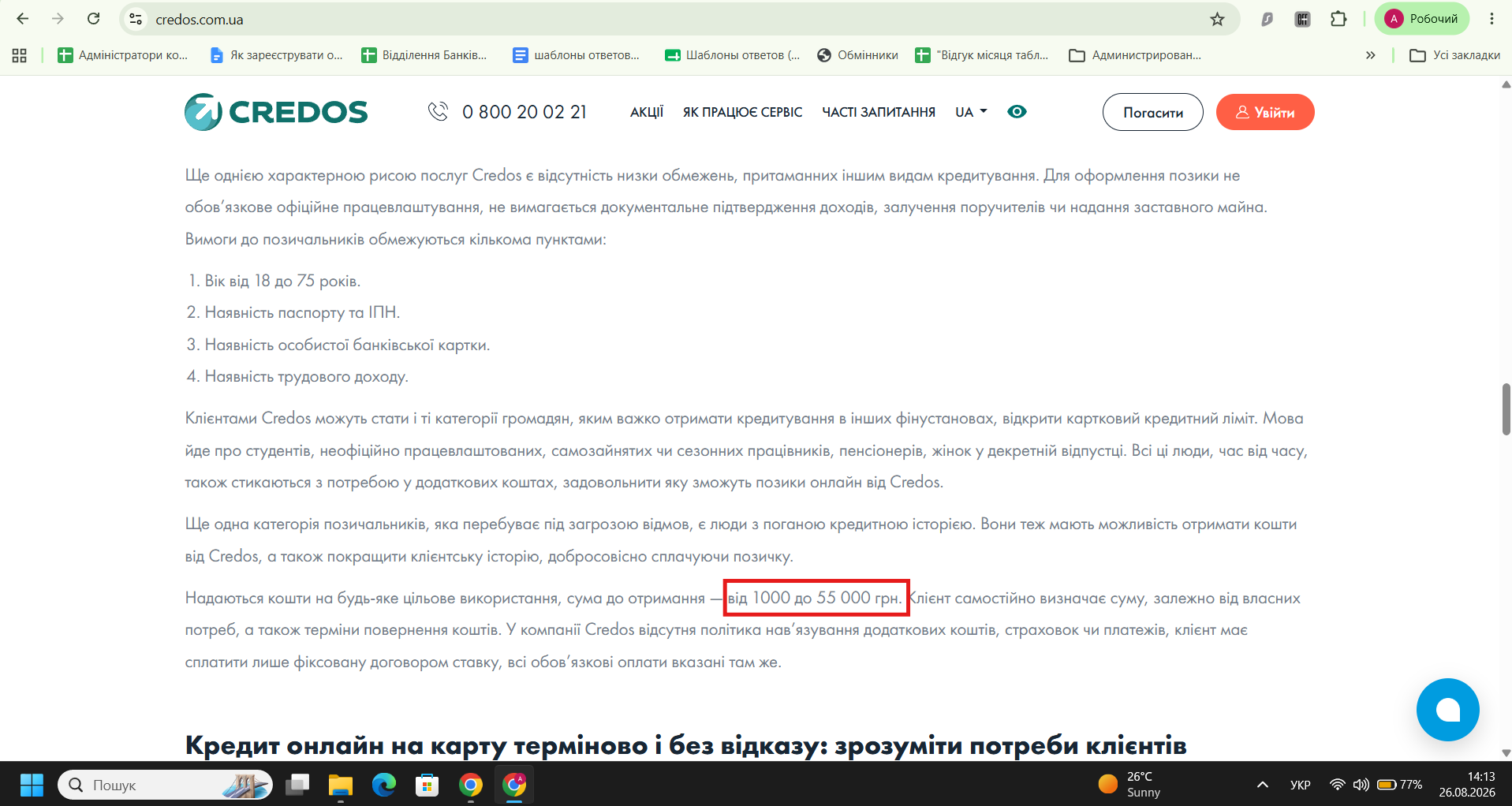Screen dimensions: 1512x806
Task: Click the Погасити button
Action: 1153,112
